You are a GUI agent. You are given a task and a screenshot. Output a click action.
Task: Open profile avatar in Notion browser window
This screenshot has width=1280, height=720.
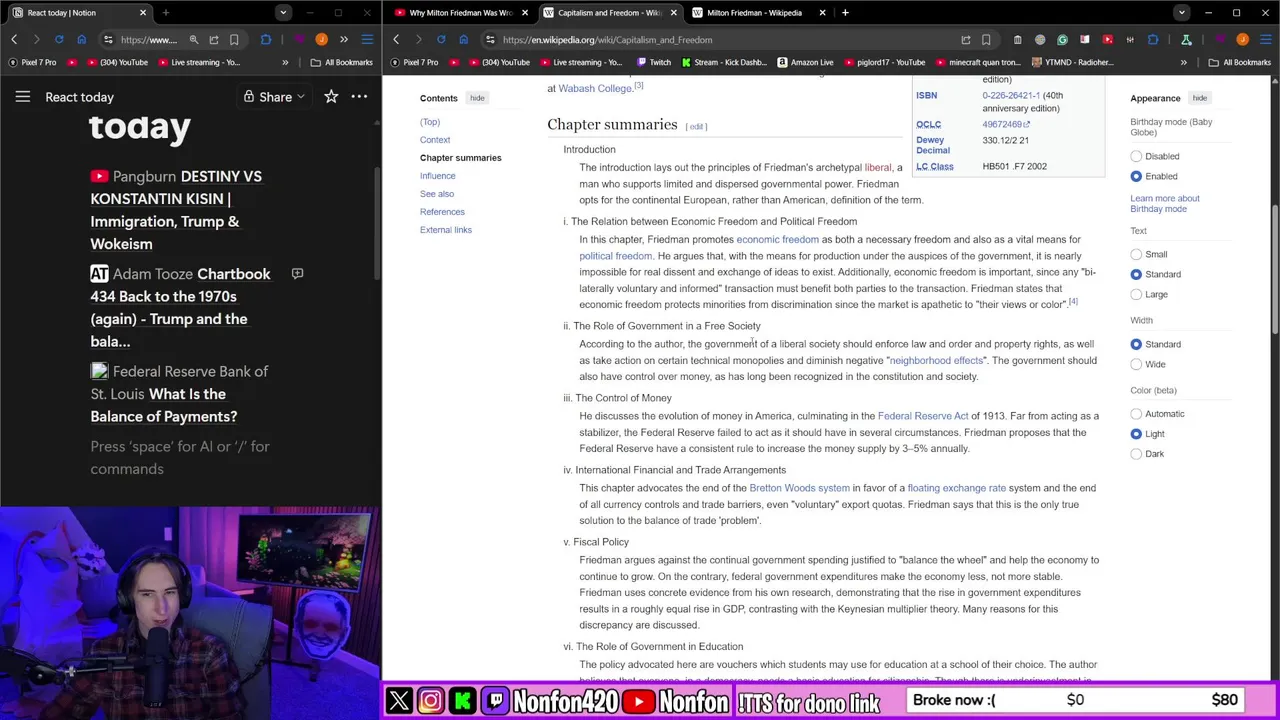tap(321, 40)
